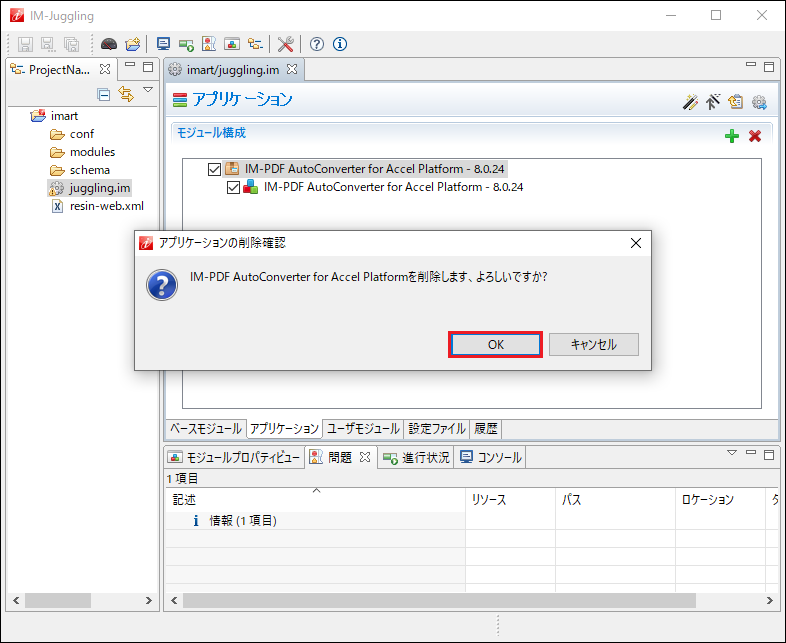Open the schema folder
Screen dimensions: 786x643
(x=90, y=170)
